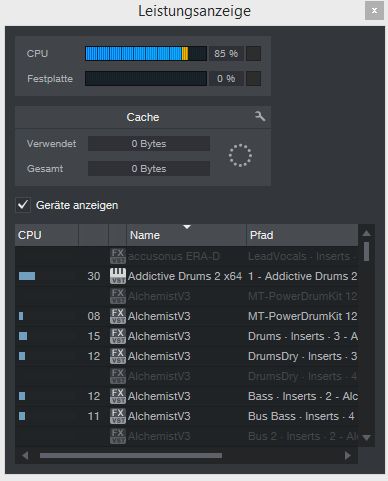Open Cache settings wrench icon

[260, 117]
